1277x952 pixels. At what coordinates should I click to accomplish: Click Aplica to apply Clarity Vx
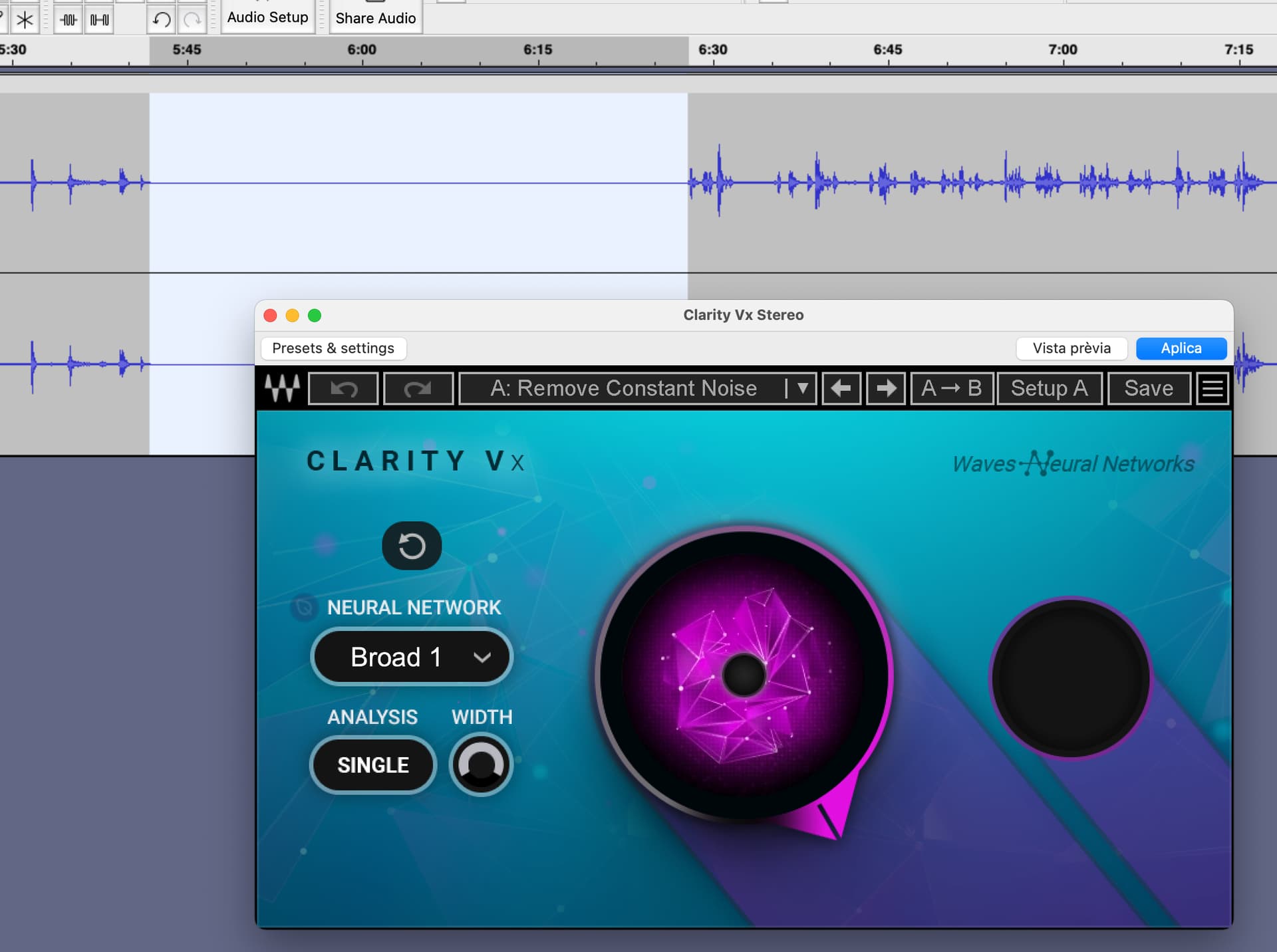click(1181, 348)
